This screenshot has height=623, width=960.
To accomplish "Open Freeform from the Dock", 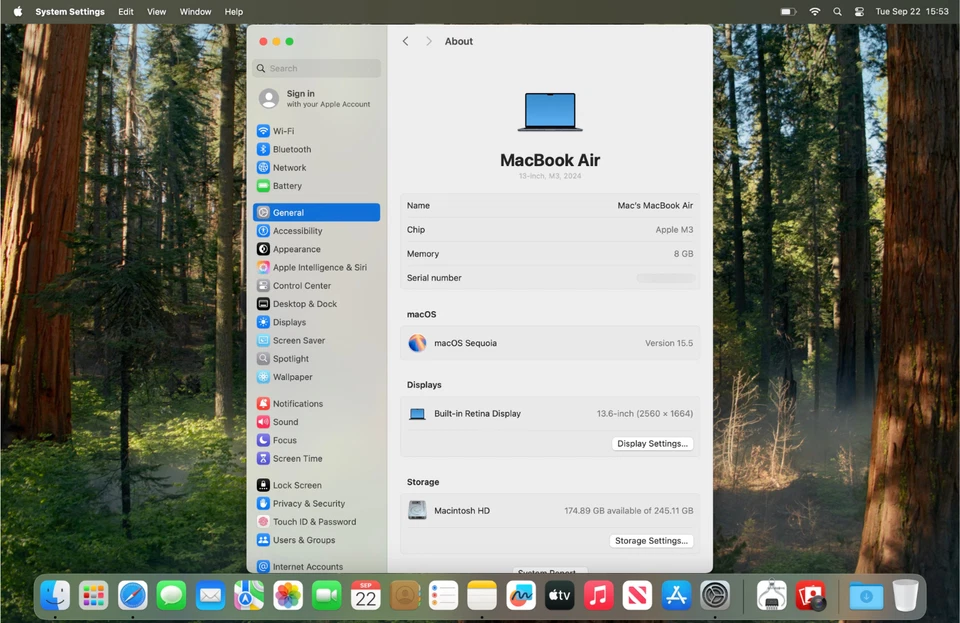I will [520, 595].
